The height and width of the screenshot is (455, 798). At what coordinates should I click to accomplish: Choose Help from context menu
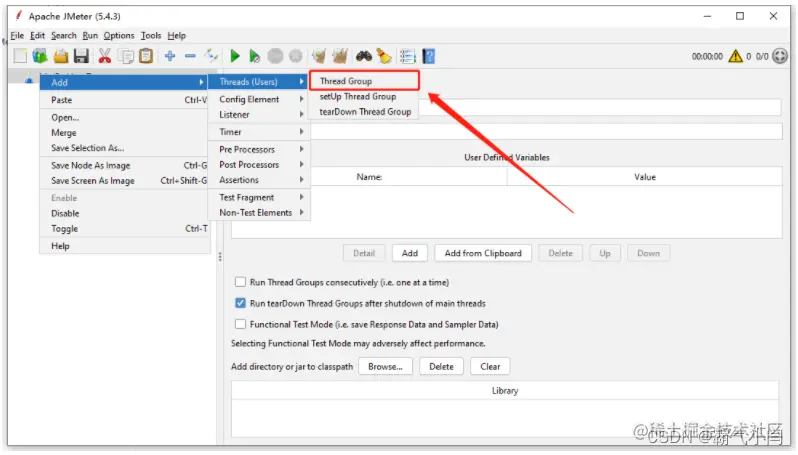(124, 246)
